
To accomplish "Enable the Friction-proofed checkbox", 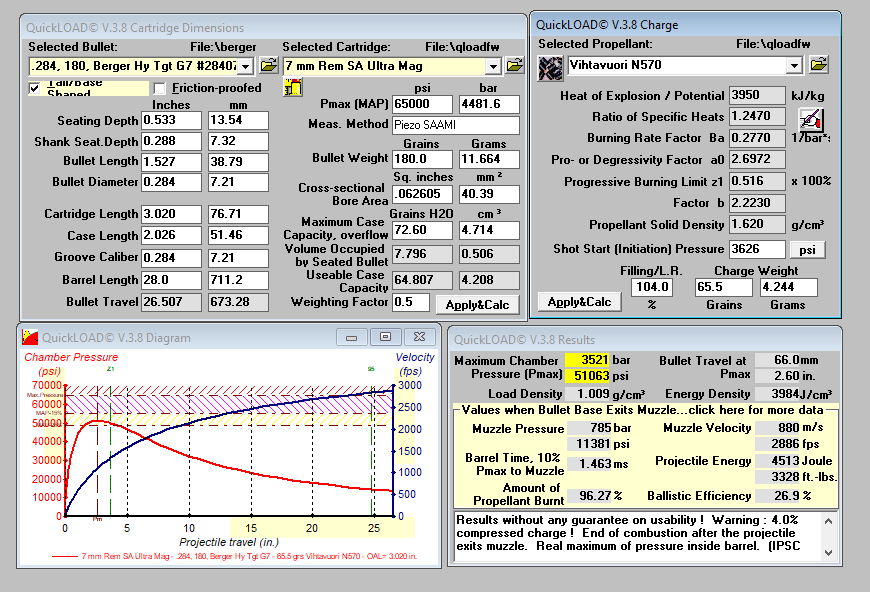I will pyautogui.click(x=161, y=89).
